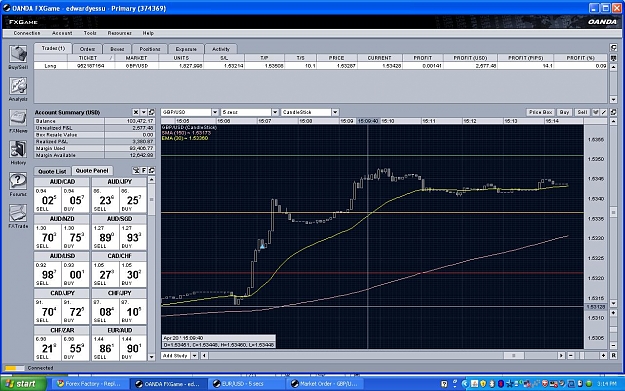Reset chart zoom with R button
The width and height of the screenshot is (625, 391).
[614, 356]
